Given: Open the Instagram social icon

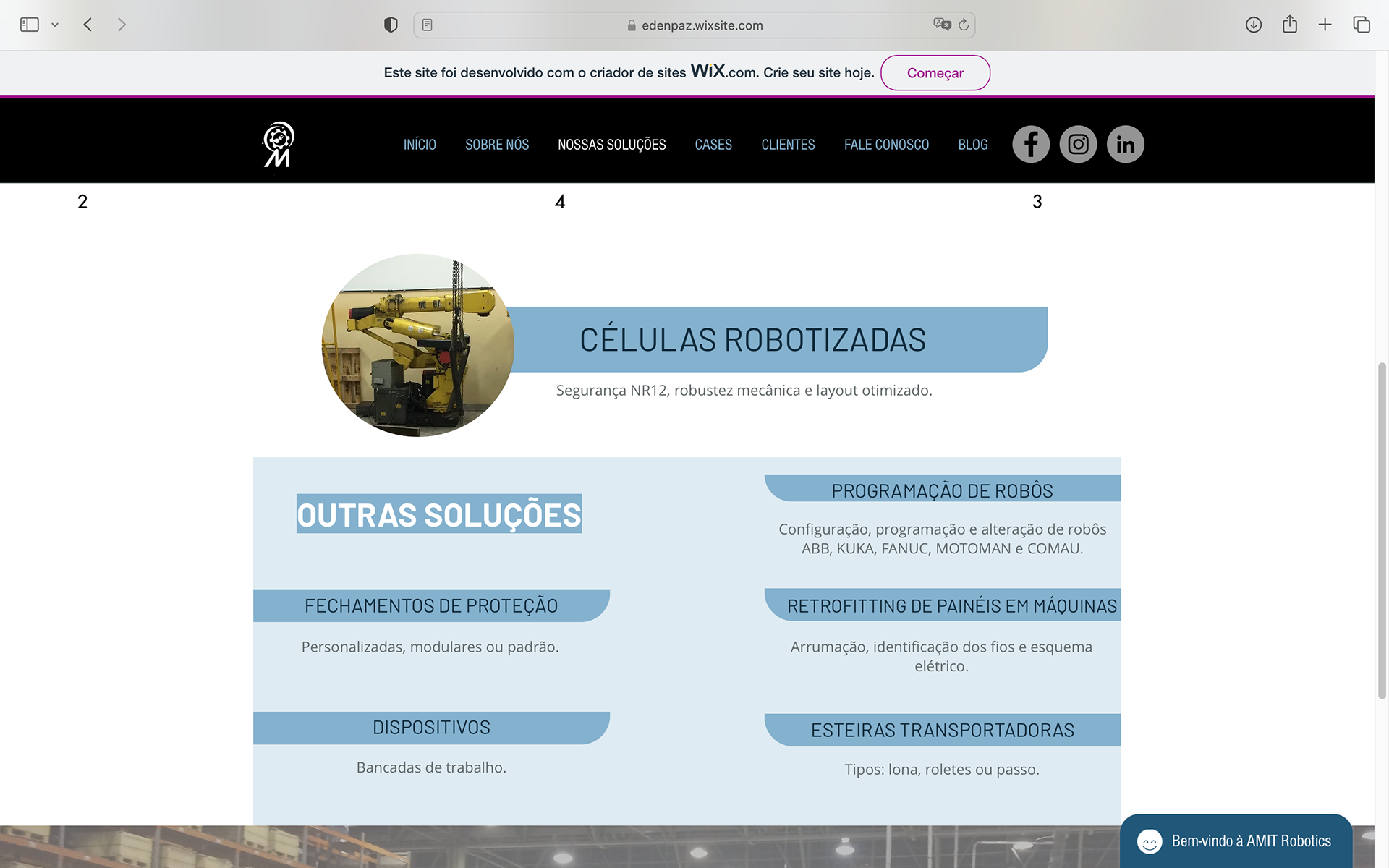Looking at the screenshot, I should (1078, 144).
